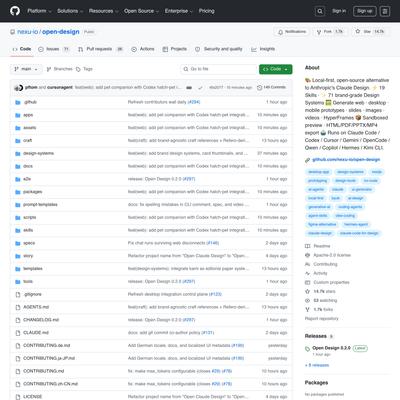The width and height of the screenshot is (400, 400).
Task: Click the Readme book icon
Action: [x=307, y=246]
